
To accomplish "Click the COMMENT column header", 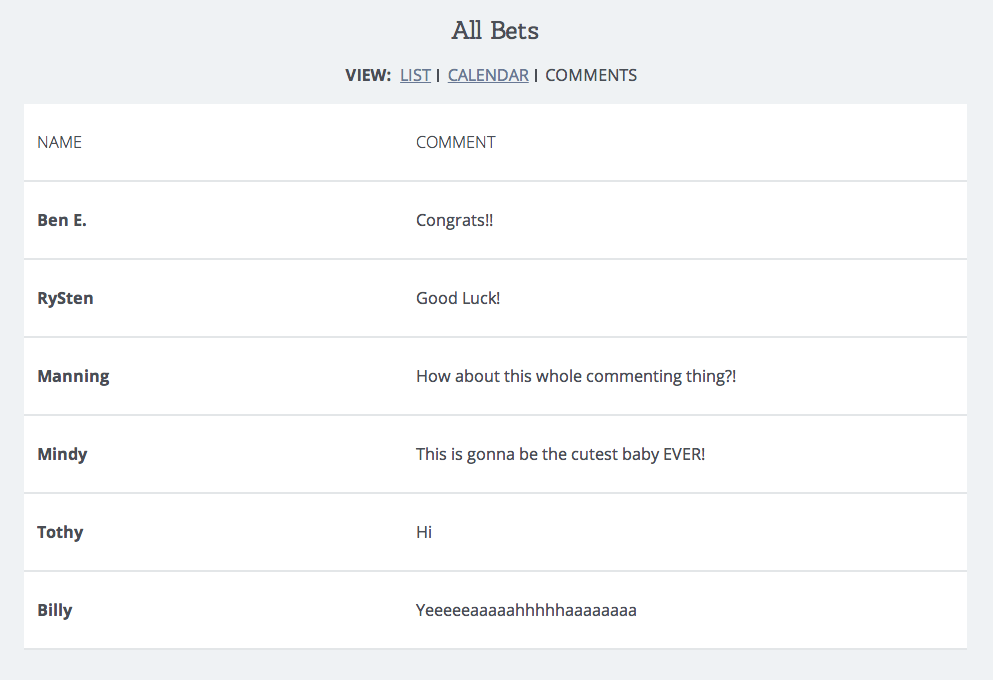I will click(456, 142).
